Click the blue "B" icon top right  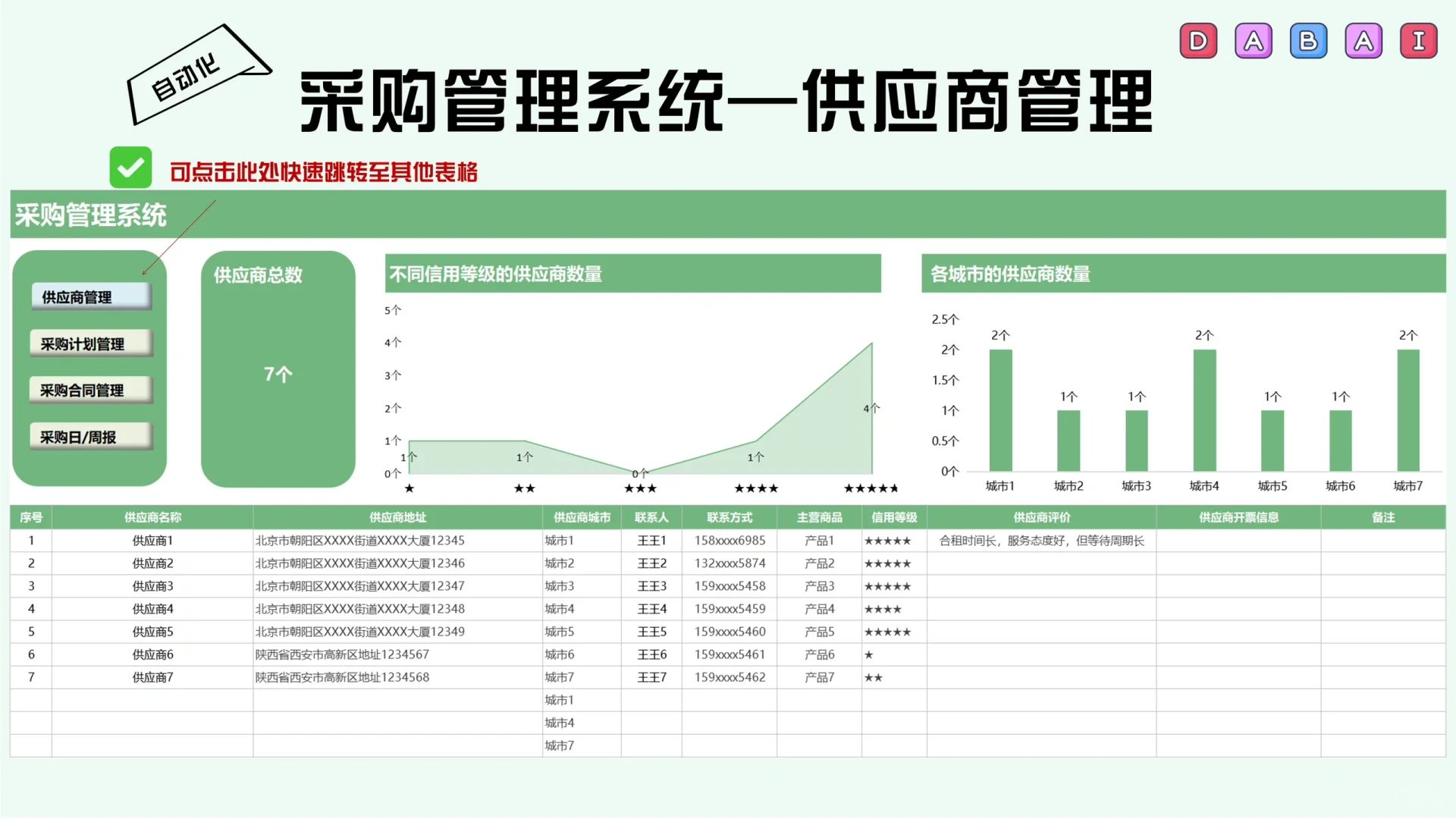click(1308, 40)
